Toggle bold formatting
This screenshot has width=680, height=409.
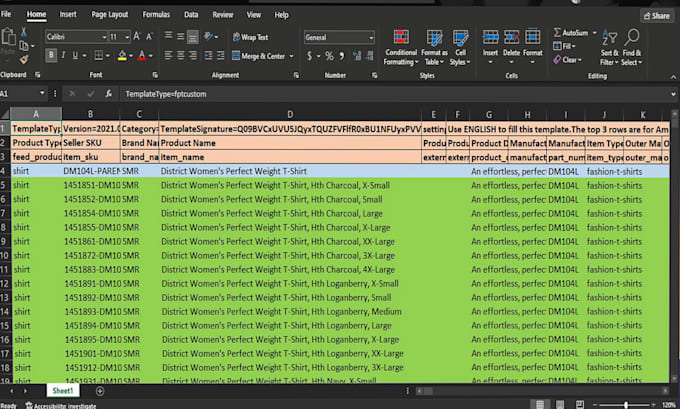50,56
